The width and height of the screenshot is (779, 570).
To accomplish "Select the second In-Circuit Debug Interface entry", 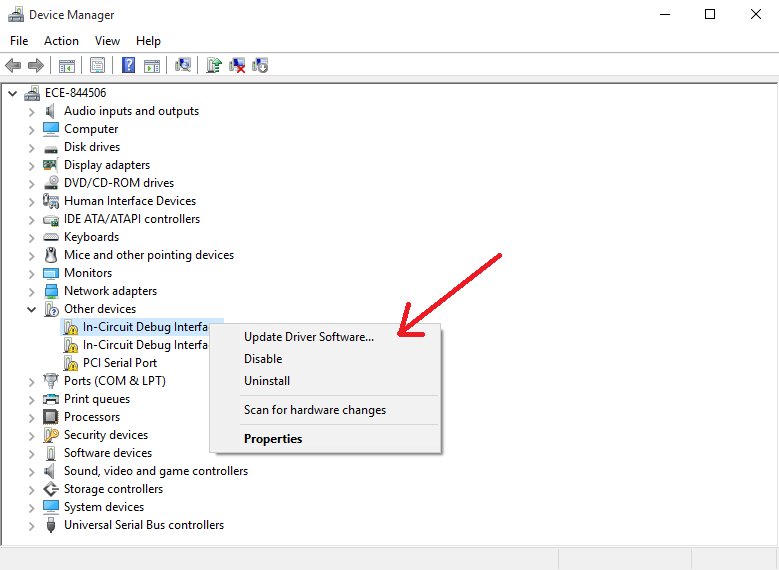I will (145, 345).
